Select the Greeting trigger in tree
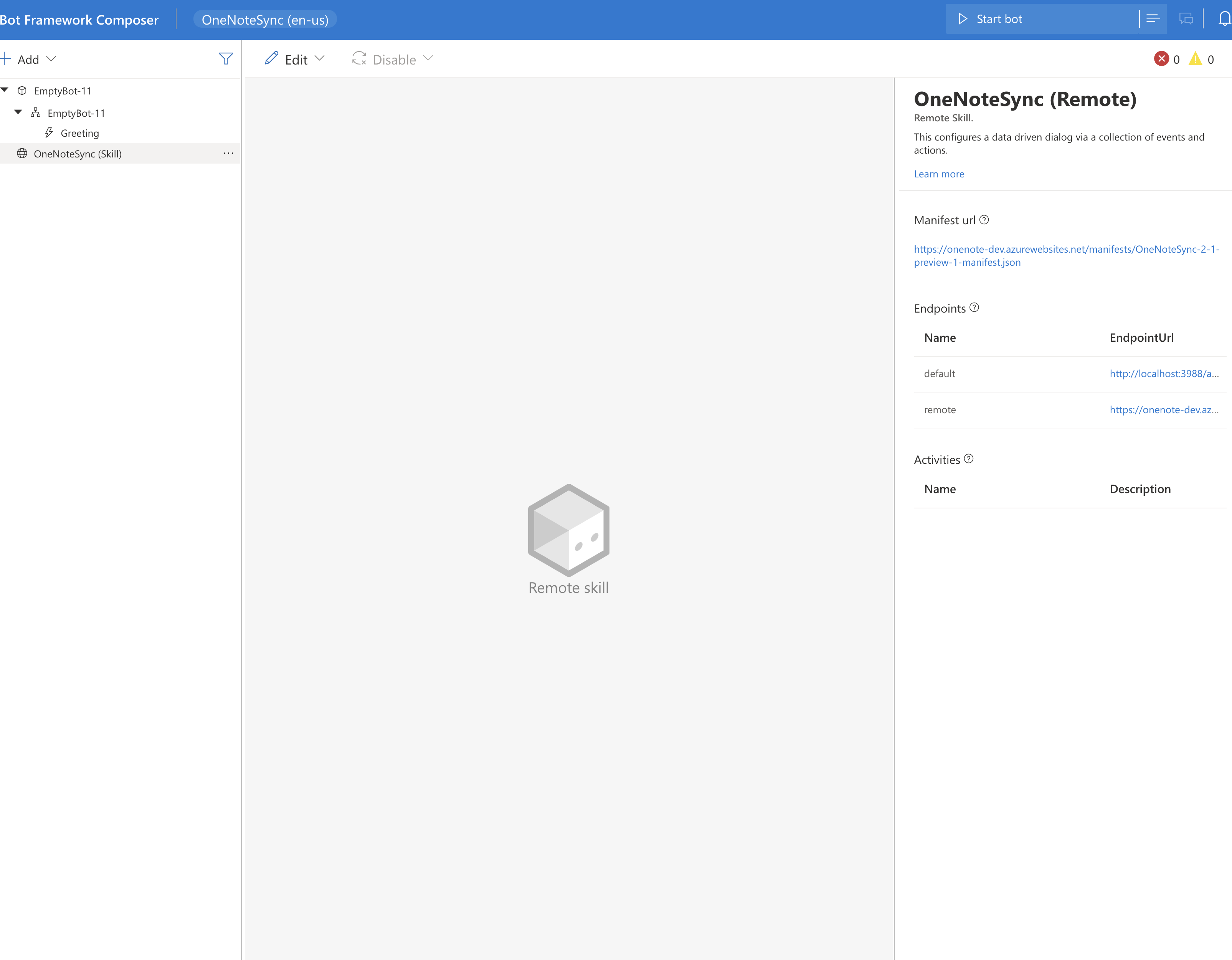This screenshot has height=960, width=1232. pyautogui.click(x=79, y=133)
